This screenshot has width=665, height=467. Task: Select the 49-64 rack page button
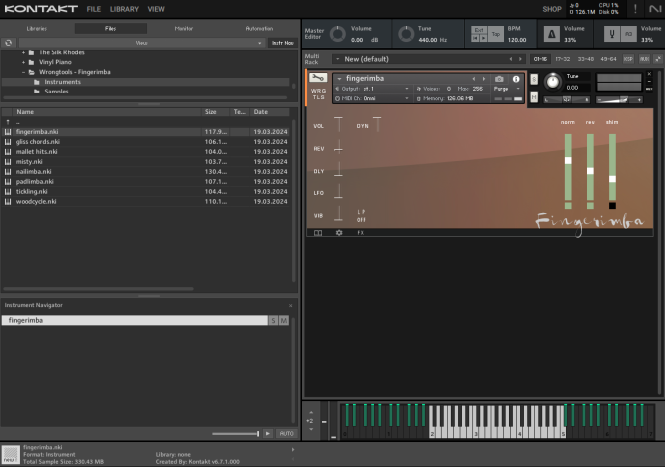coord(608,59)
